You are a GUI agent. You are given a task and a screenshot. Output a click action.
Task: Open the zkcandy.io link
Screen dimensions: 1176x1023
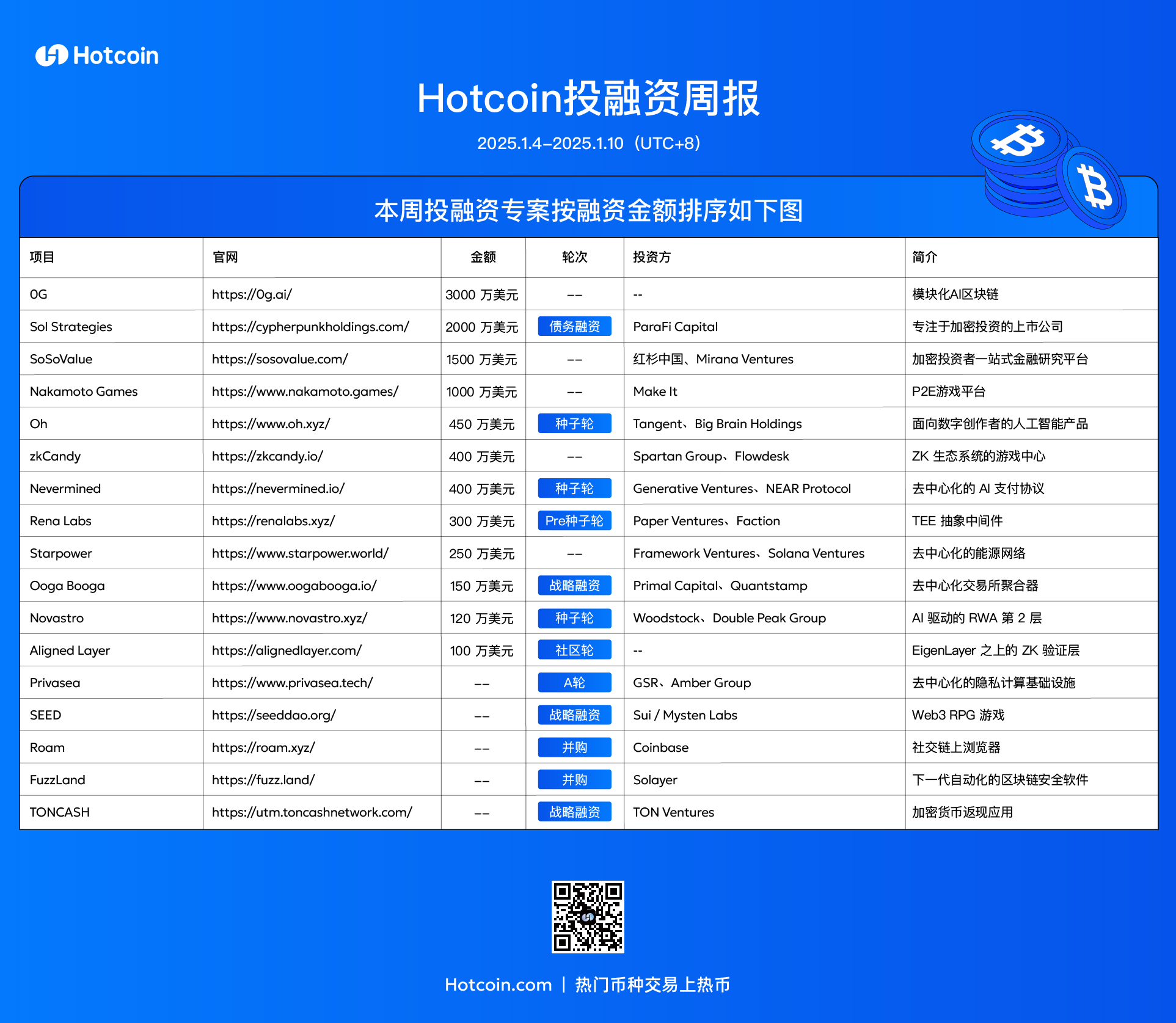267,456
